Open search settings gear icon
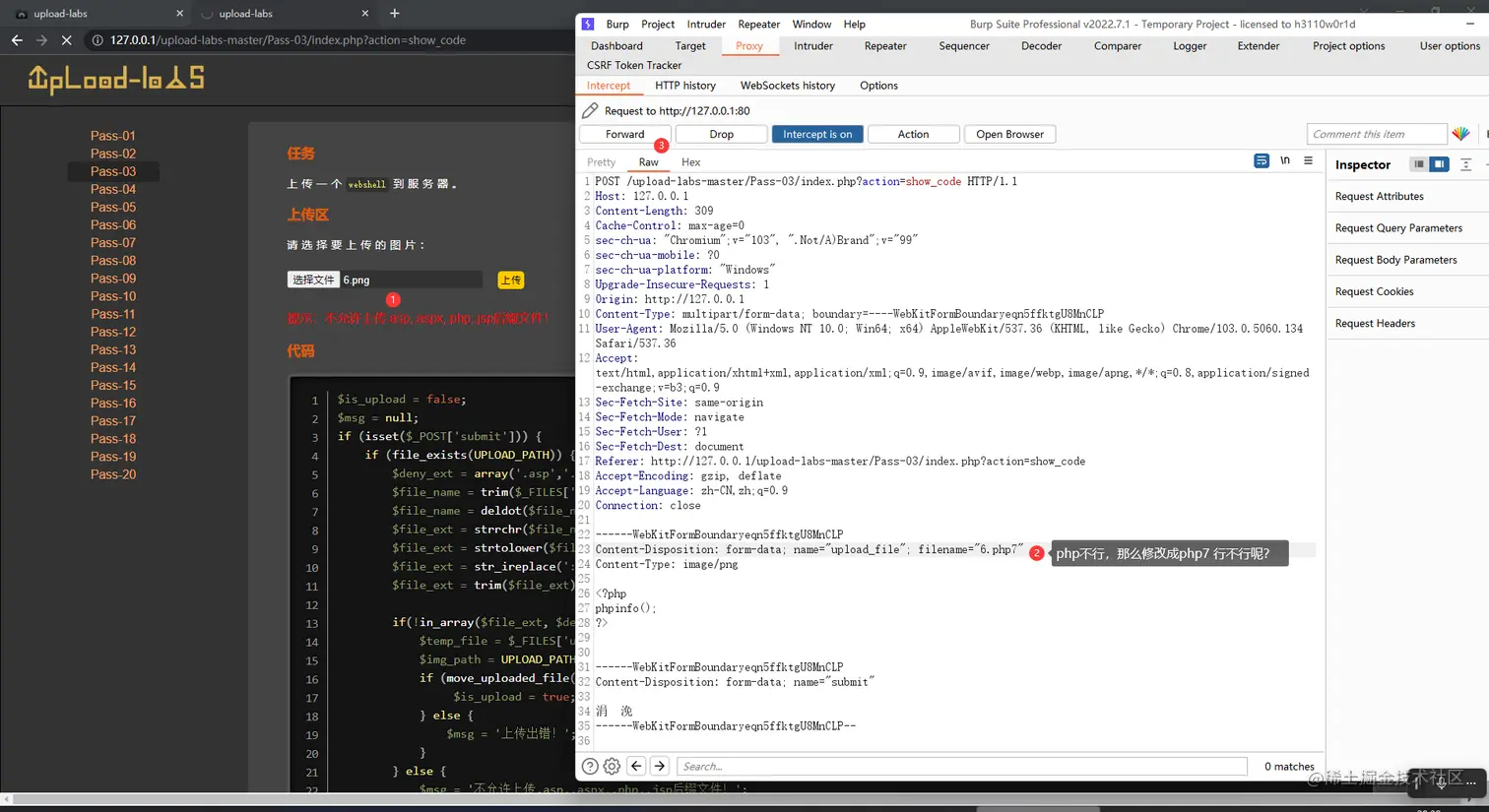The height and width of the screenshot is (812, 1489). coord(612,766)
